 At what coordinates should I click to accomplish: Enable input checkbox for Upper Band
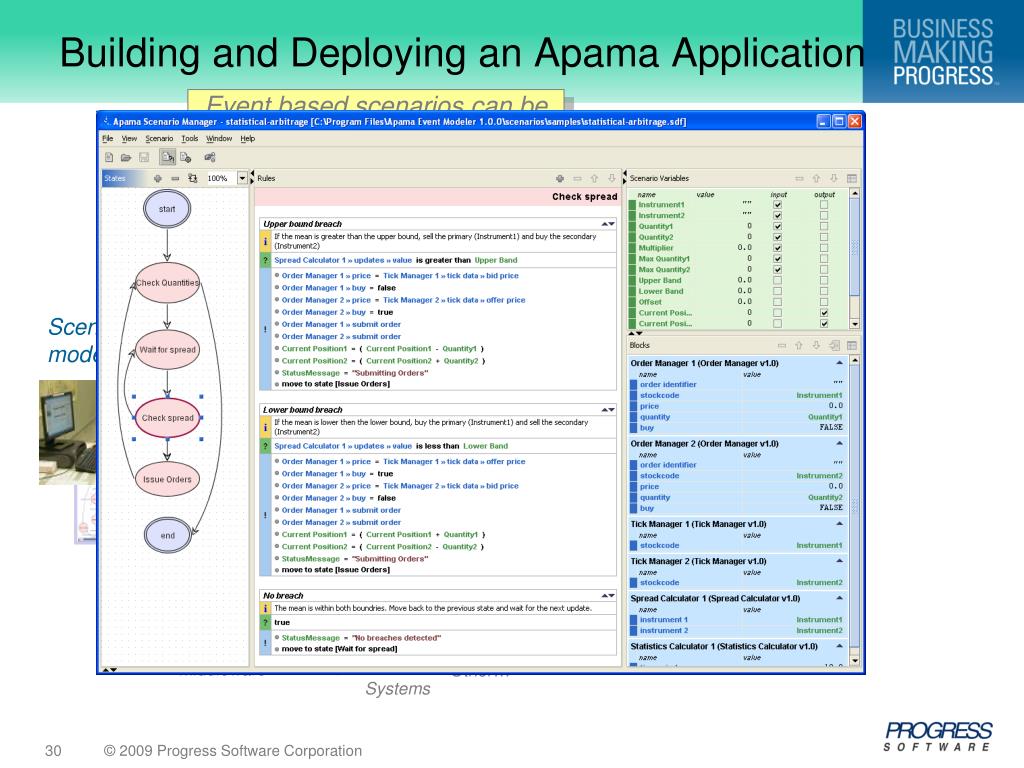pyautogui.click(x=777, y=280)
